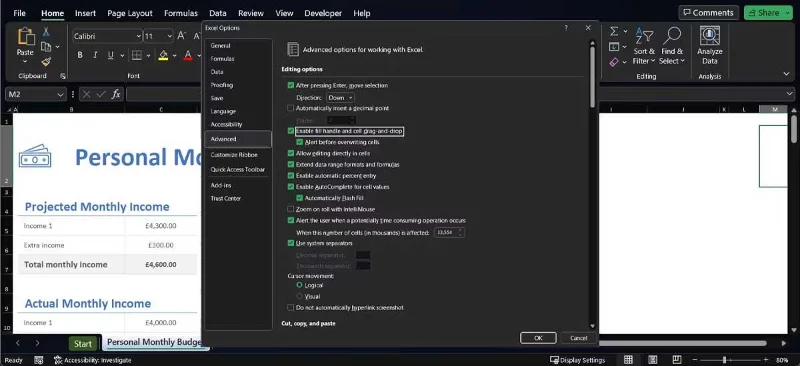Switch to the Page Layout tab
The image size is (800, 366).
point(130,13)
